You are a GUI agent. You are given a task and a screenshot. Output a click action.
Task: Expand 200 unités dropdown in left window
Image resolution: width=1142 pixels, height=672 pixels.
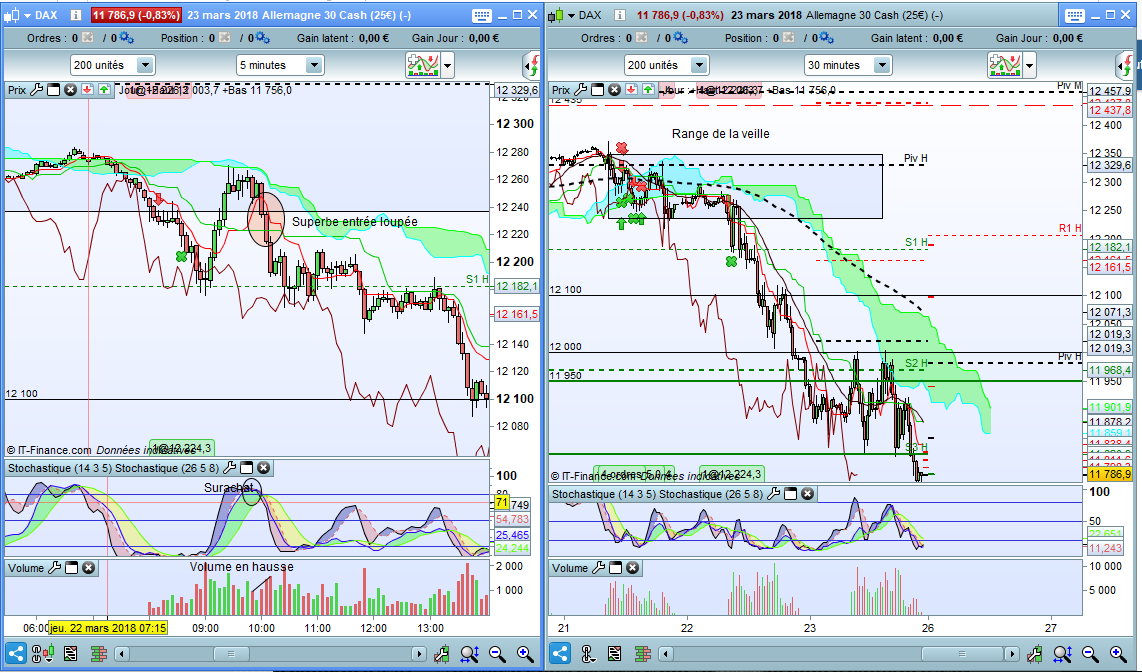click(x=145, y=66)
